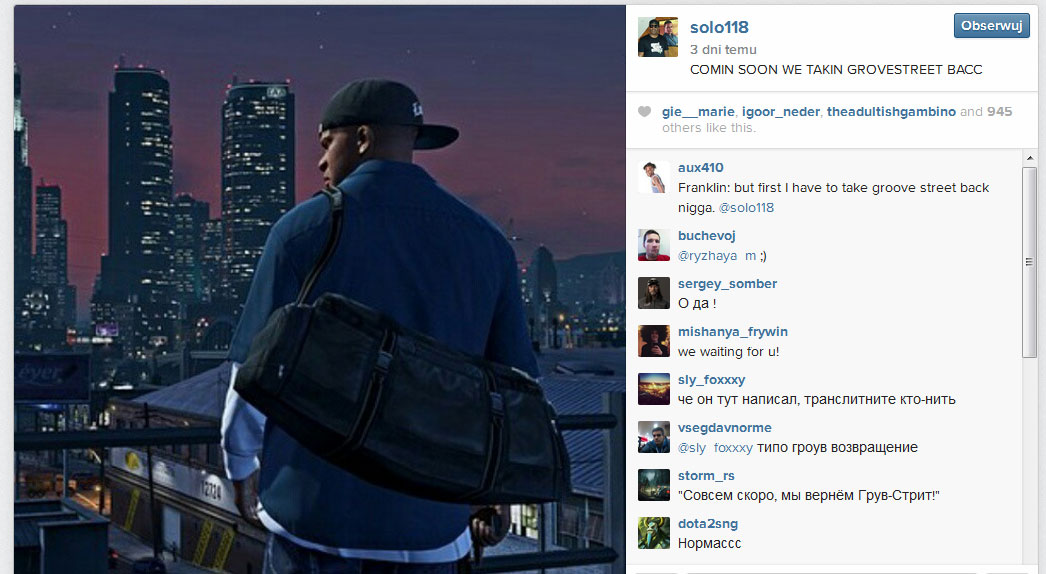This screenshot has height=574, width=1046.
Task: Open the @ryzhaya mention link
Action: 707,256
